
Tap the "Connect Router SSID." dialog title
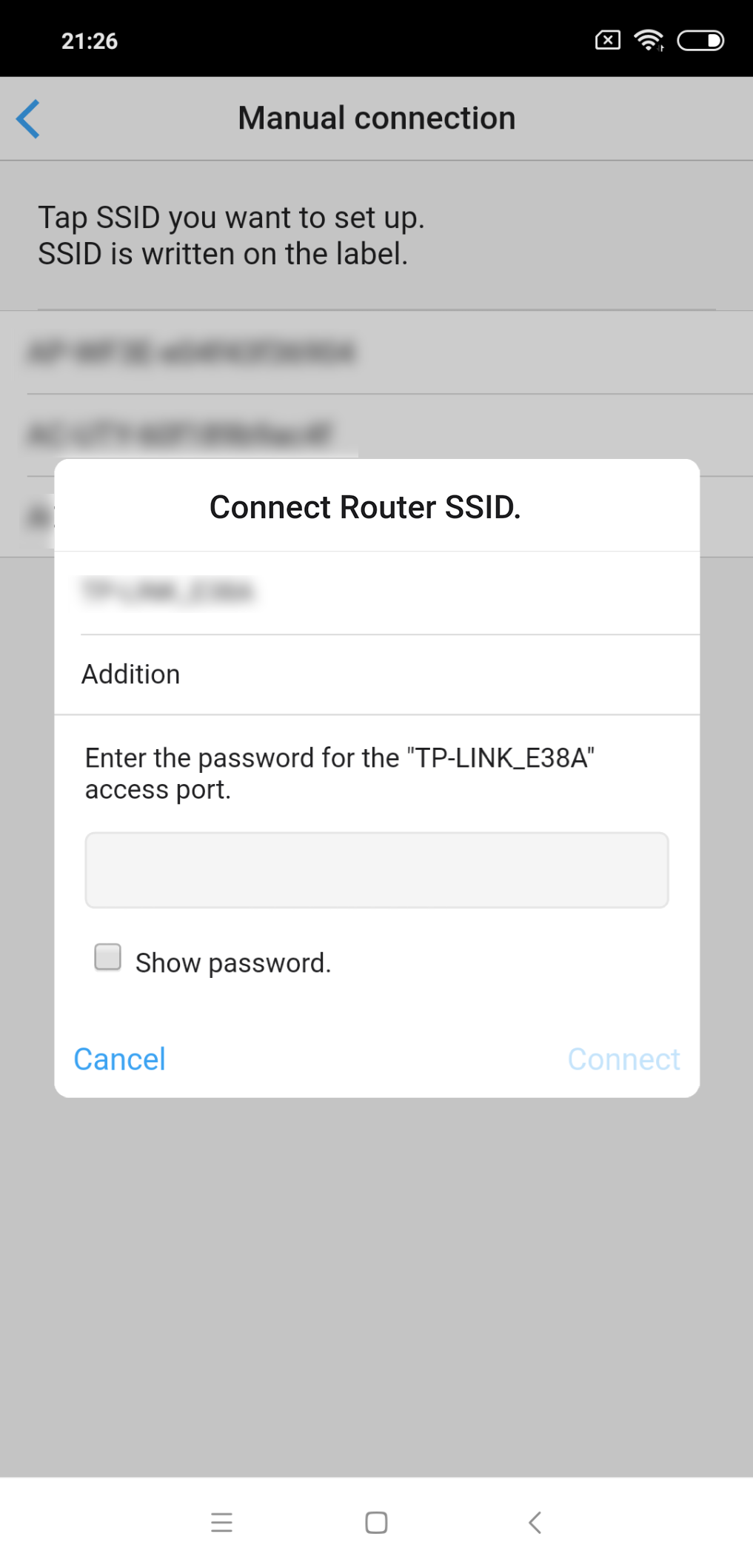pyautogui.click(x=365, y=508)
